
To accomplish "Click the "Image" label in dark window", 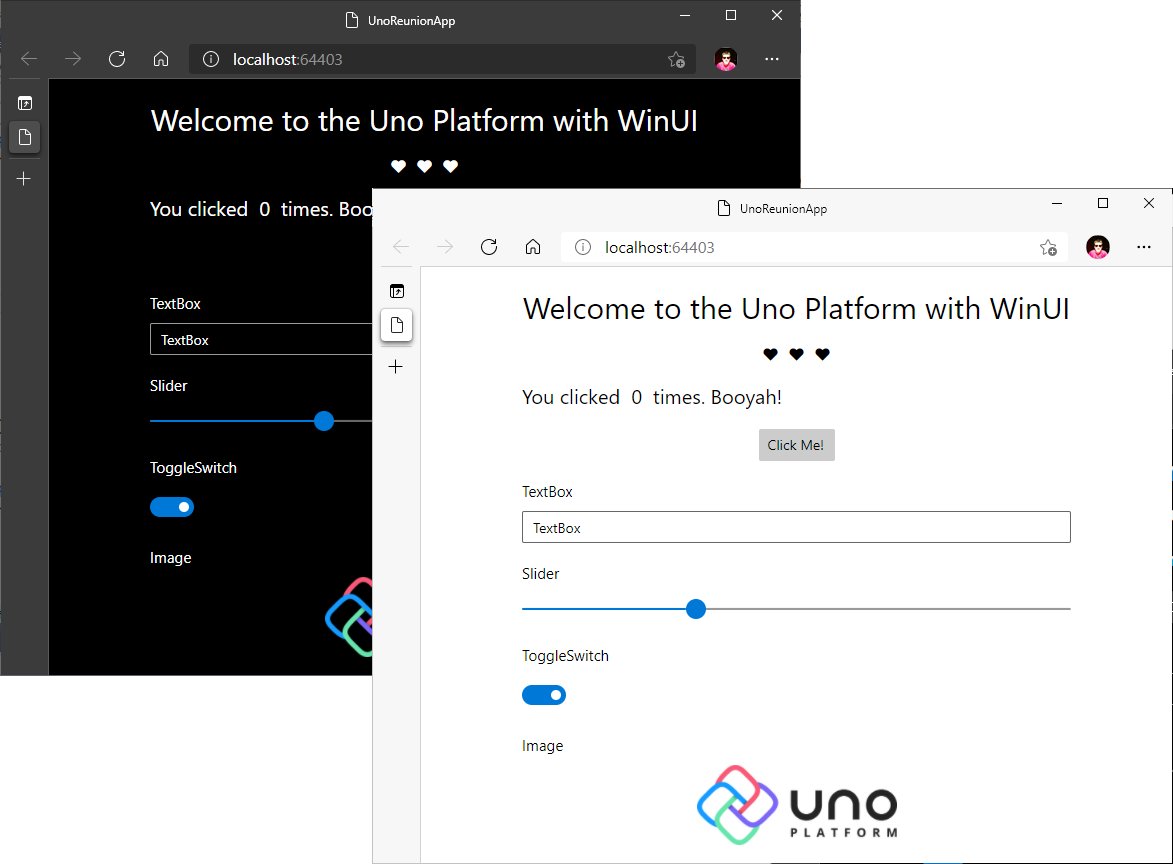I will [171, 558].
